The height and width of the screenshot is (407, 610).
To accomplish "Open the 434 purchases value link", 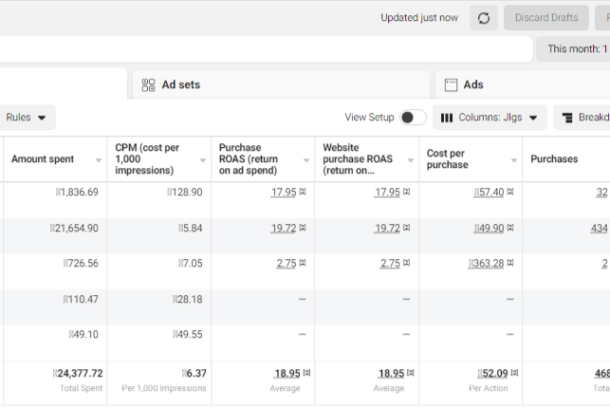I will [598, 228].
